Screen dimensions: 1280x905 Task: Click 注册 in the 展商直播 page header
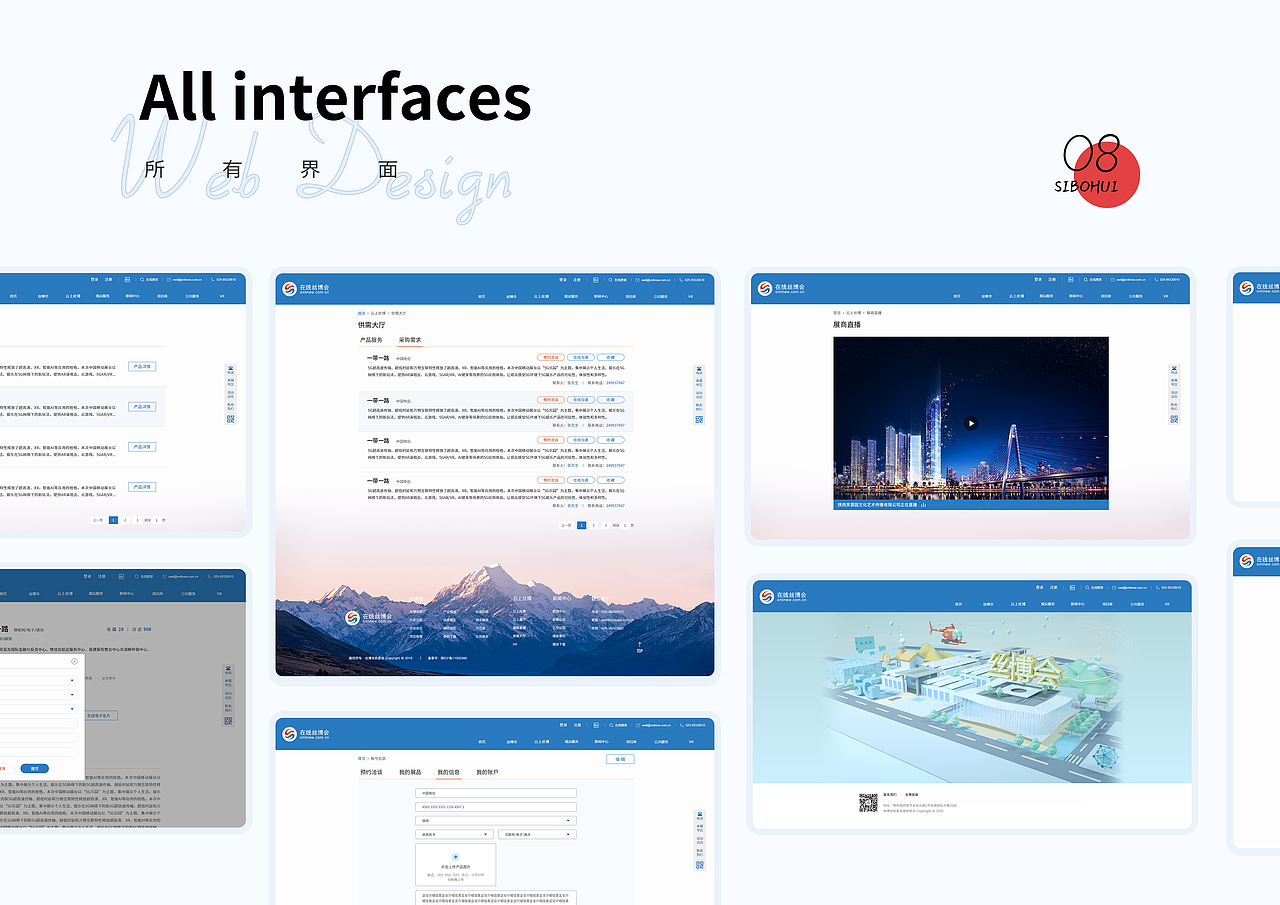1052,280
